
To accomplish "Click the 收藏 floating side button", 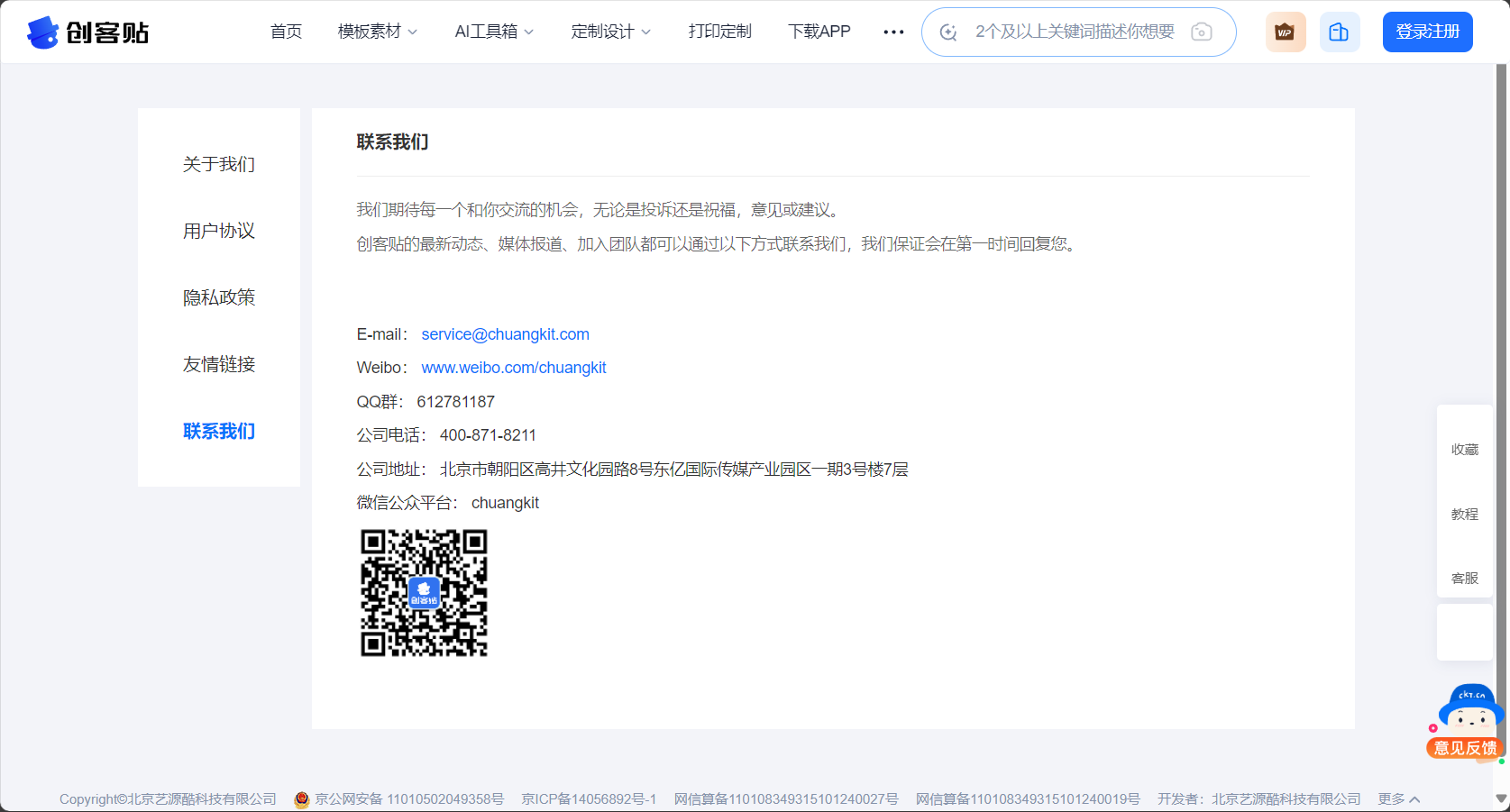I will click(x=1465, y=449).
